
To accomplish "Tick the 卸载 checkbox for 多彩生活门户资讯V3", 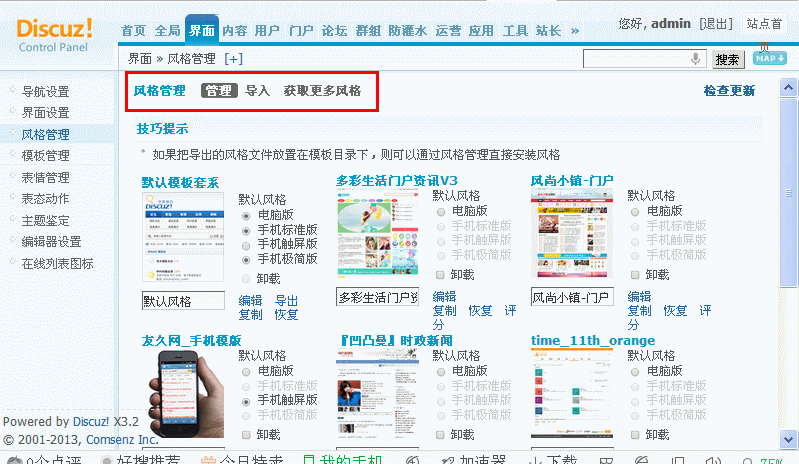I will pyautogui.click(x=440, y=275).
